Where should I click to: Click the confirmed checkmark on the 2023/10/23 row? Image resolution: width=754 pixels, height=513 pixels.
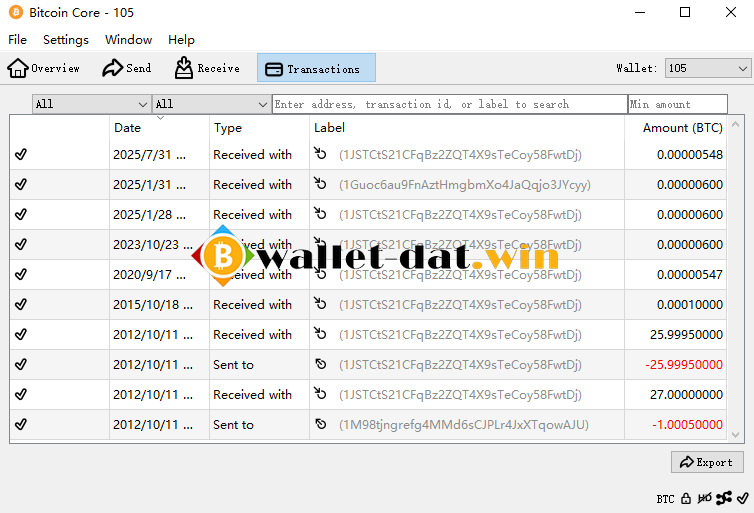(x=21, y=244)
